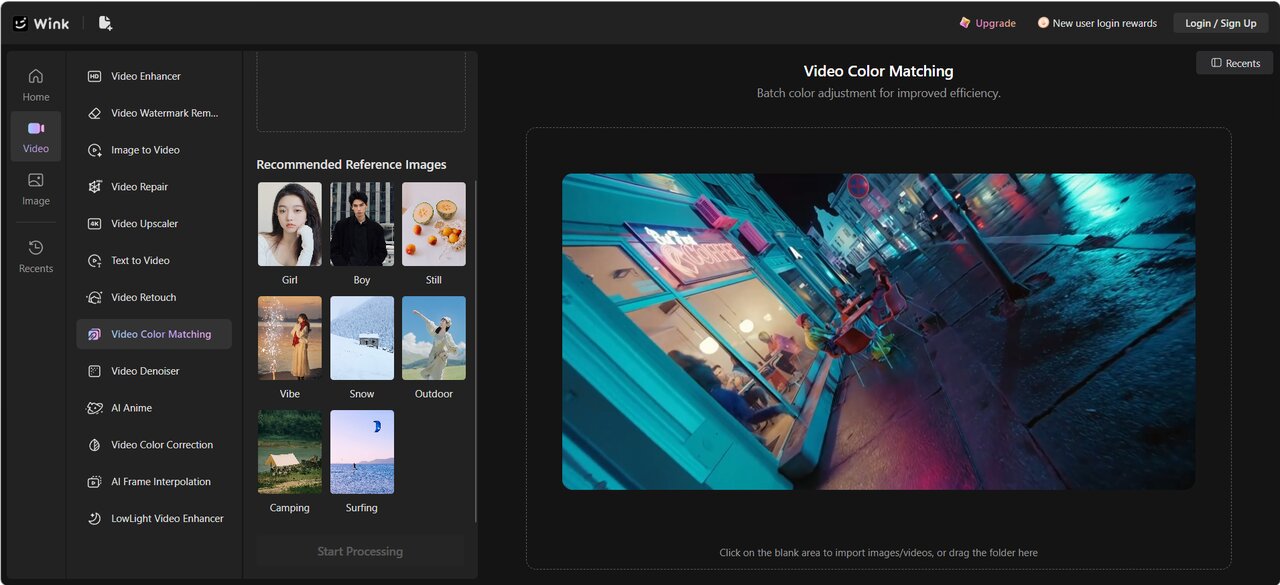Click the Video Color Matching heading
Viewport: 1280px width, 585px height.
pyautogui.click(x=878, y=71)
